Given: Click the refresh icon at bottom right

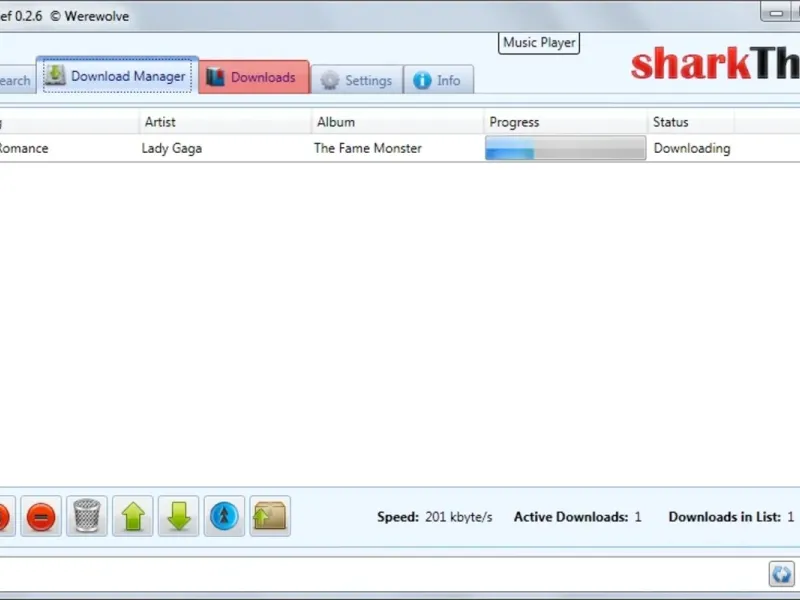Looking at the screenshot, I should 782,574.
